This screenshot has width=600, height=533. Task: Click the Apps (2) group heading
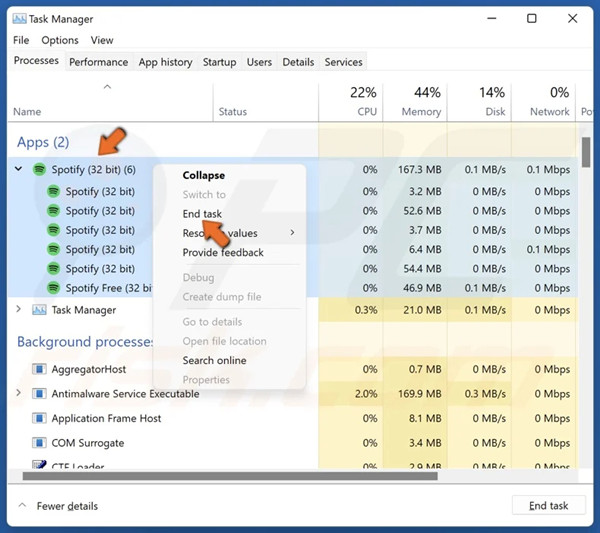[43, 142]
